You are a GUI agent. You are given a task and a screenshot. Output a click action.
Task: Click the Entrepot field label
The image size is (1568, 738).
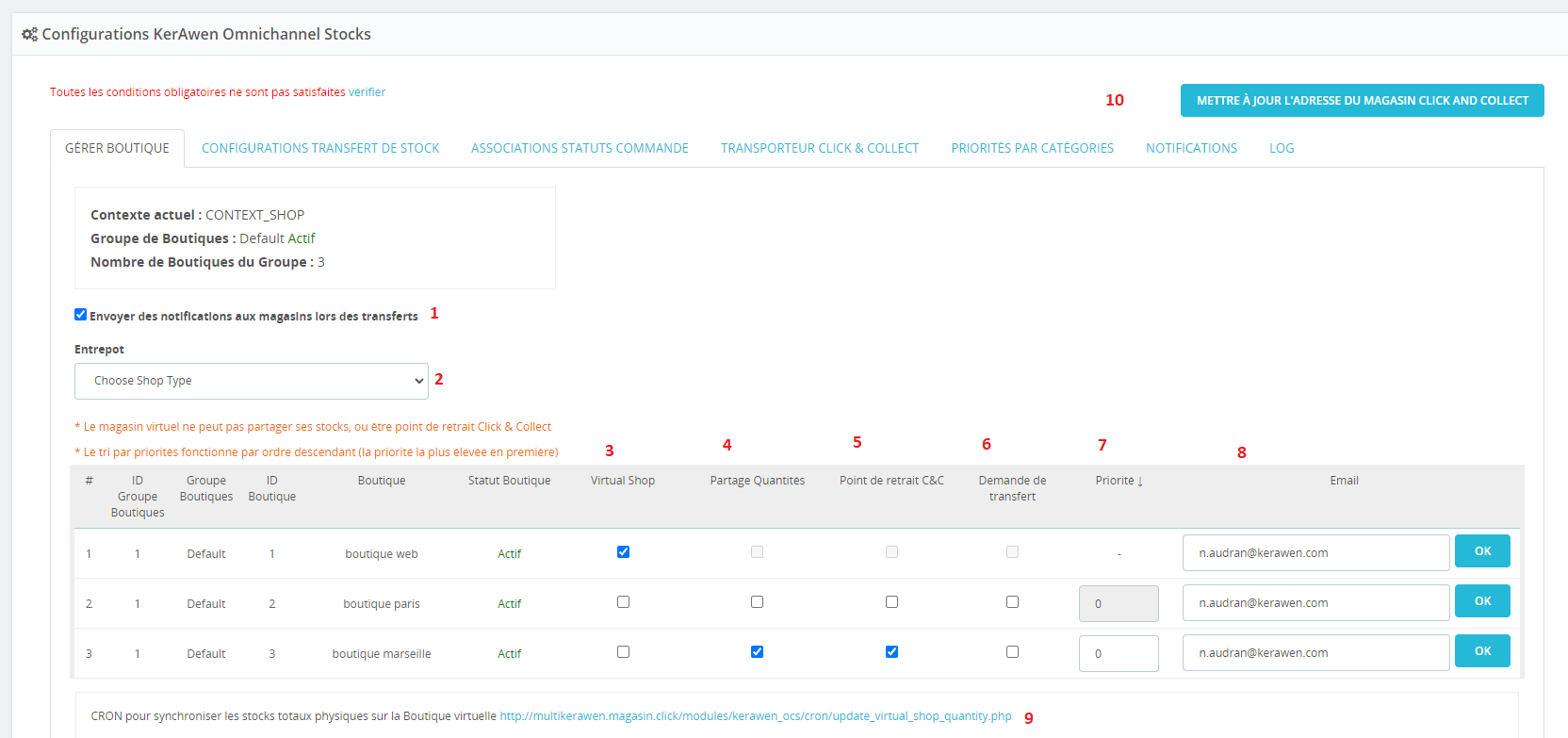point(99,350)
